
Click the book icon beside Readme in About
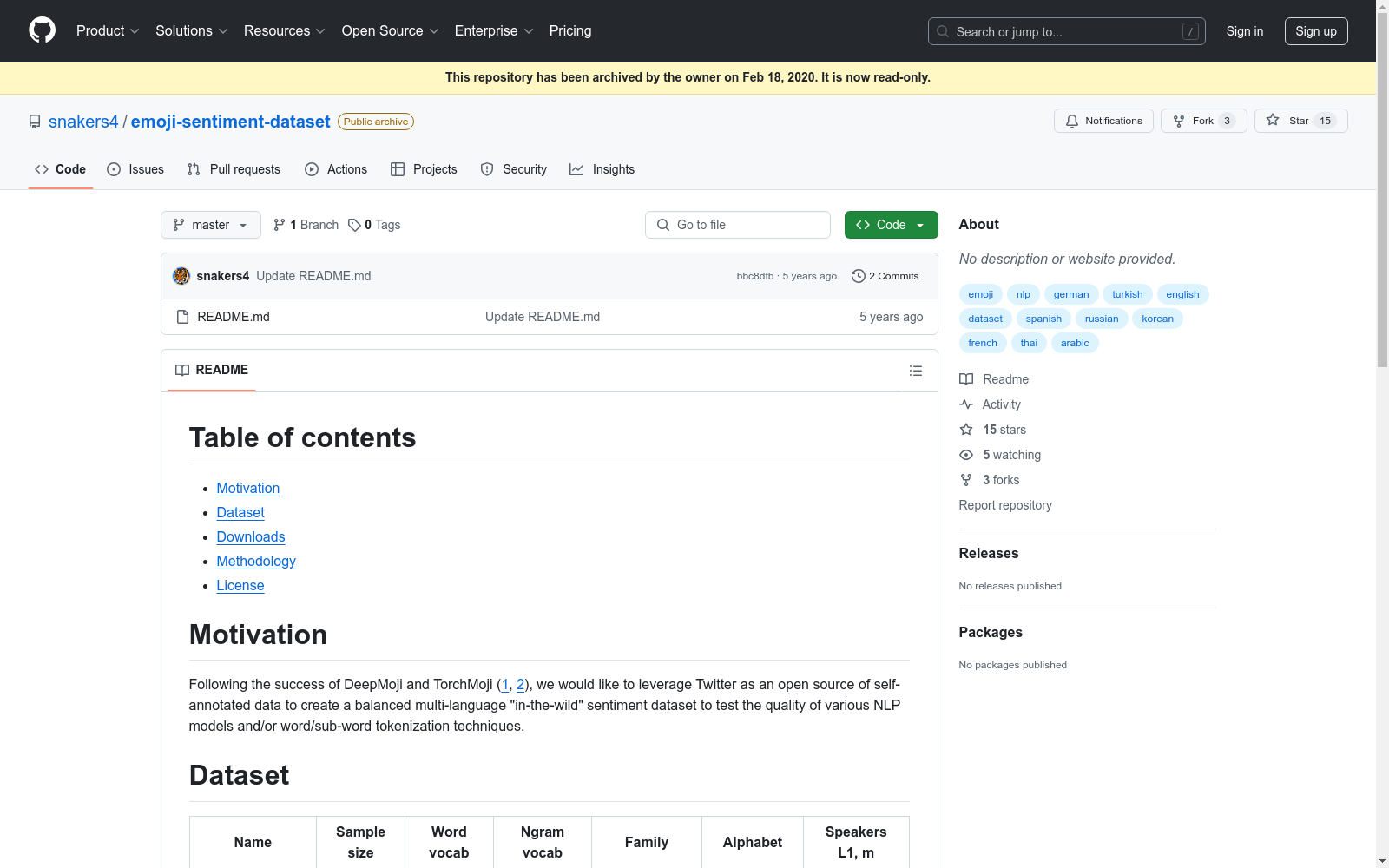click(x=966, y=379)
